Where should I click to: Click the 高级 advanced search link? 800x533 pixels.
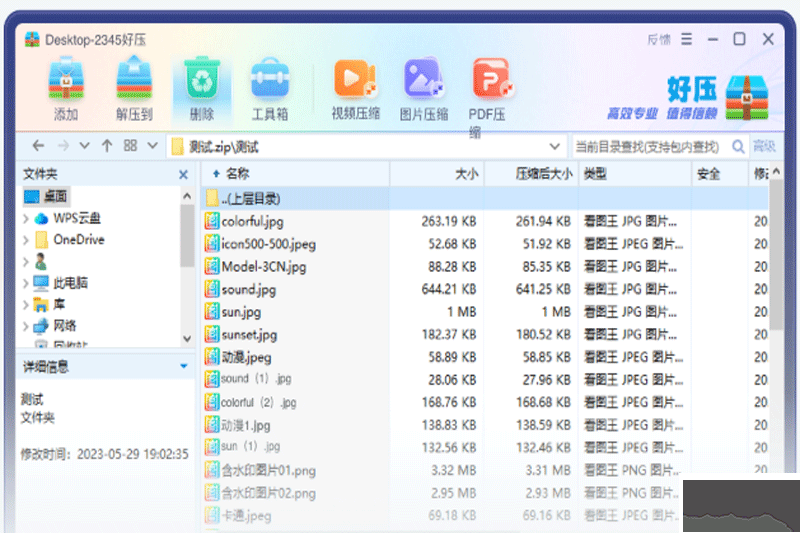pos(764,147)
